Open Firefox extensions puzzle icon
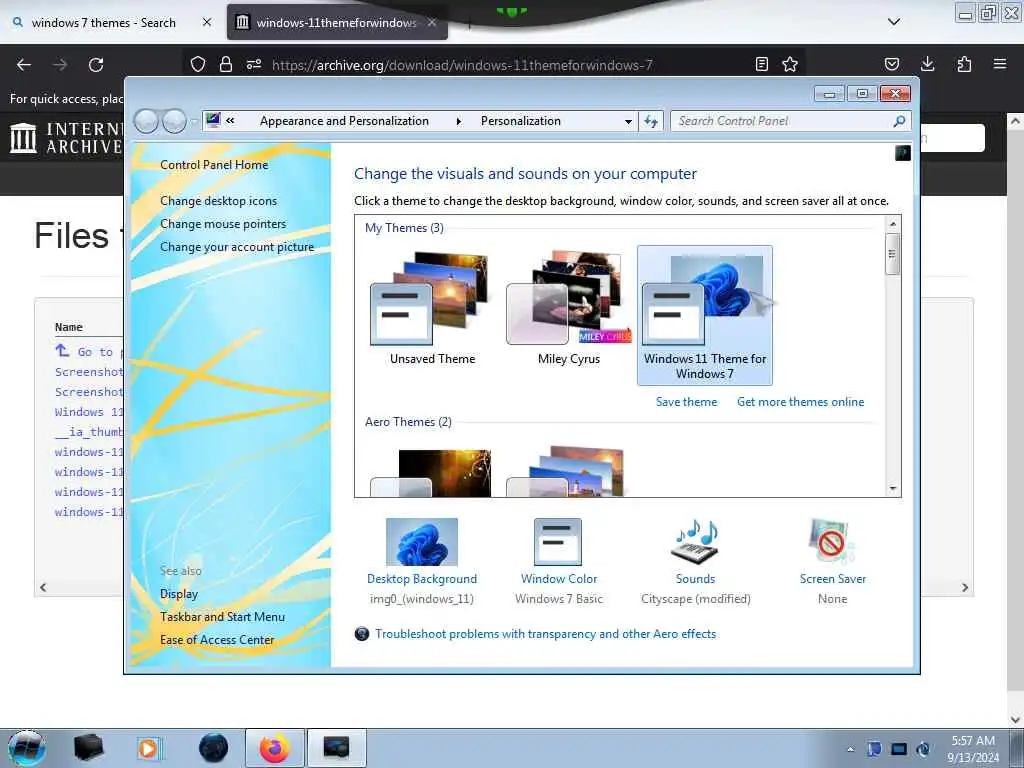This screenshot has height=768, width=1024. coord(964,64)
